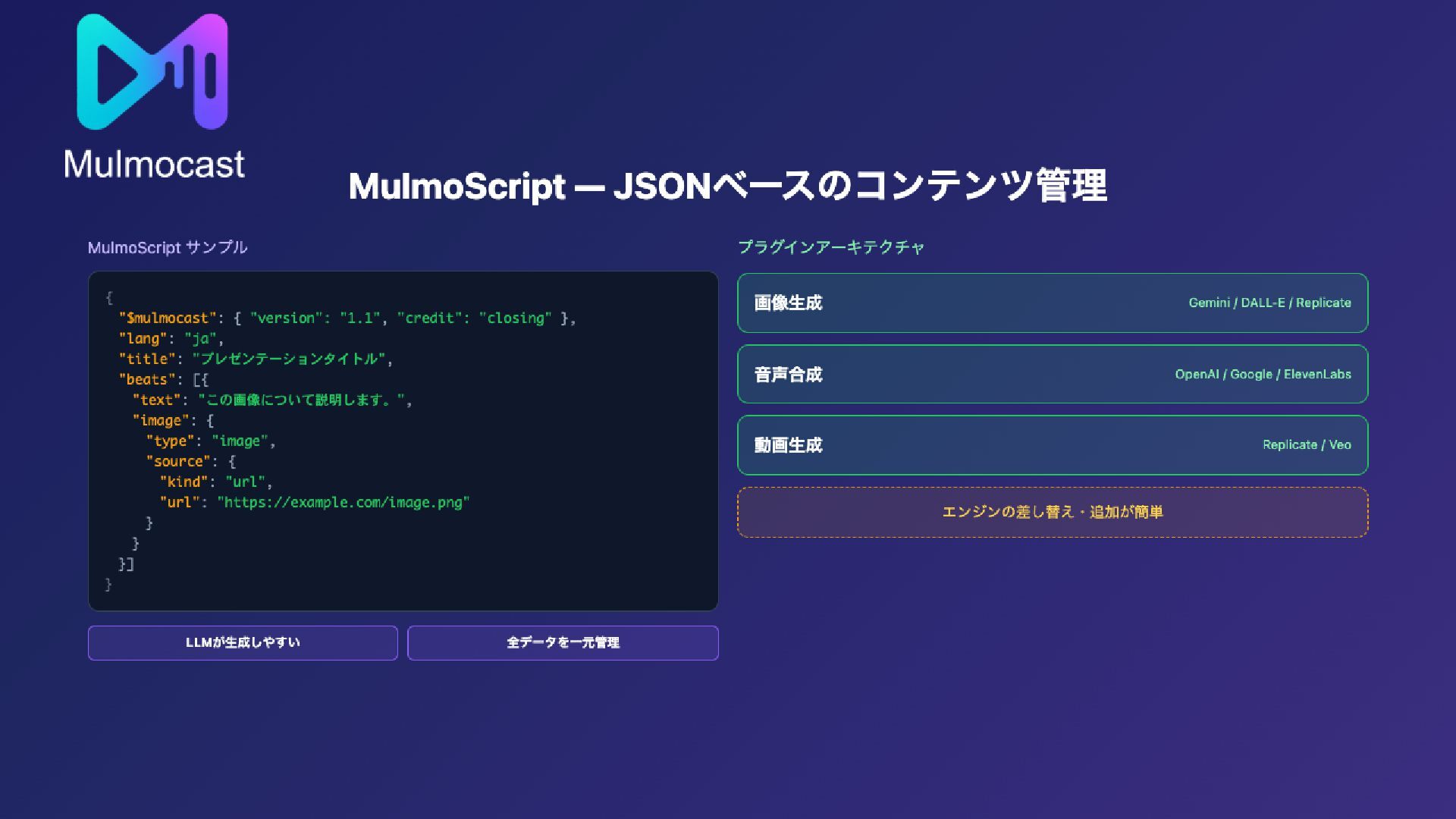Click the Gemini / DALL-E / Replicate label
This screenshot has width=1456, height=819.
1269,303
